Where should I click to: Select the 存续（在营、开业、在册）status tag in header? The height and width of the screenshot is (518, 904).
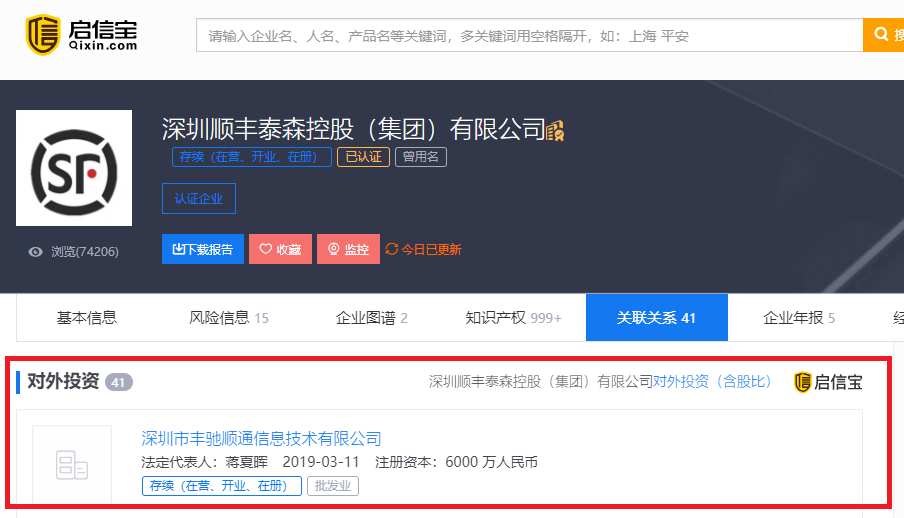click(x=251, y=157)
